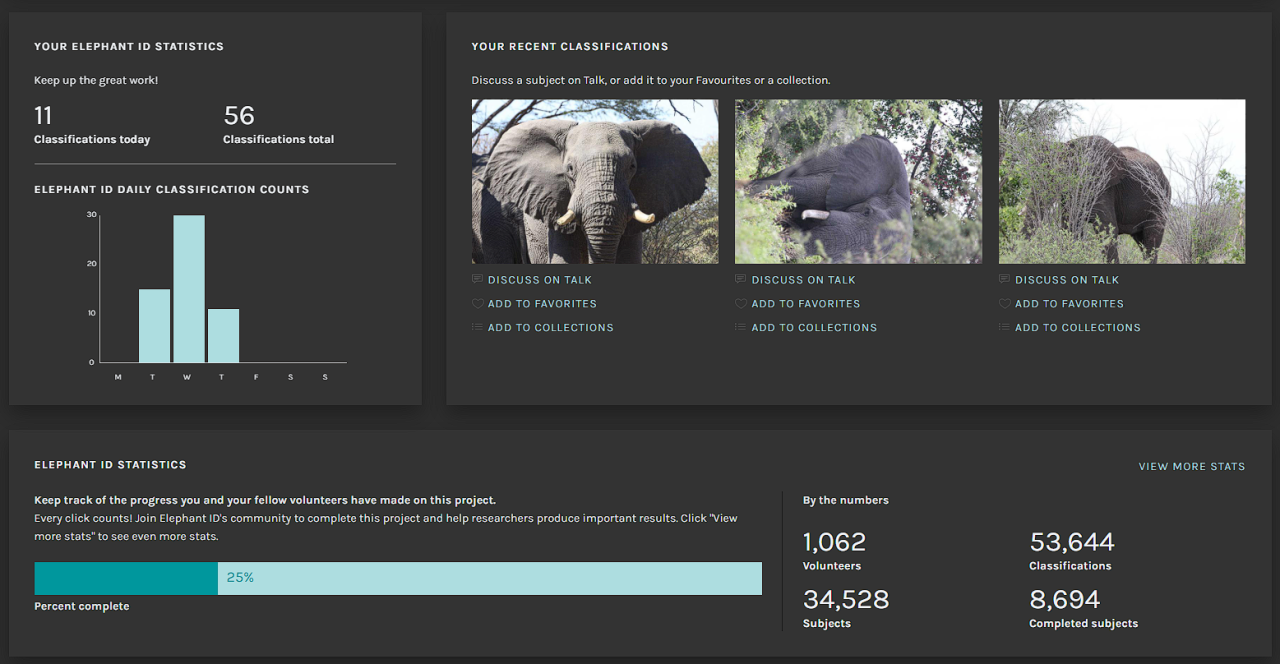1280x664 pixels.
Task: Click the 25% percent complete progress bar
Action: [x=398, y=578]
